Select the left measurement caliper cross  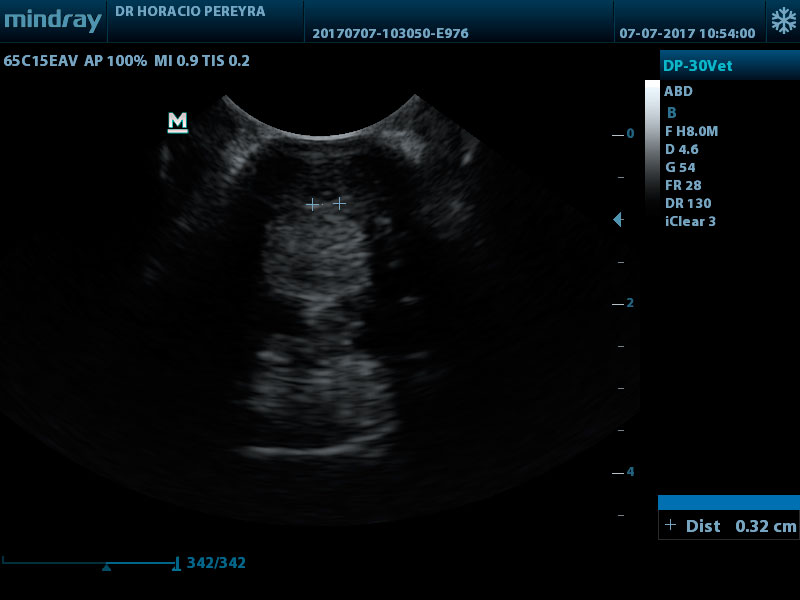(312, 205)
